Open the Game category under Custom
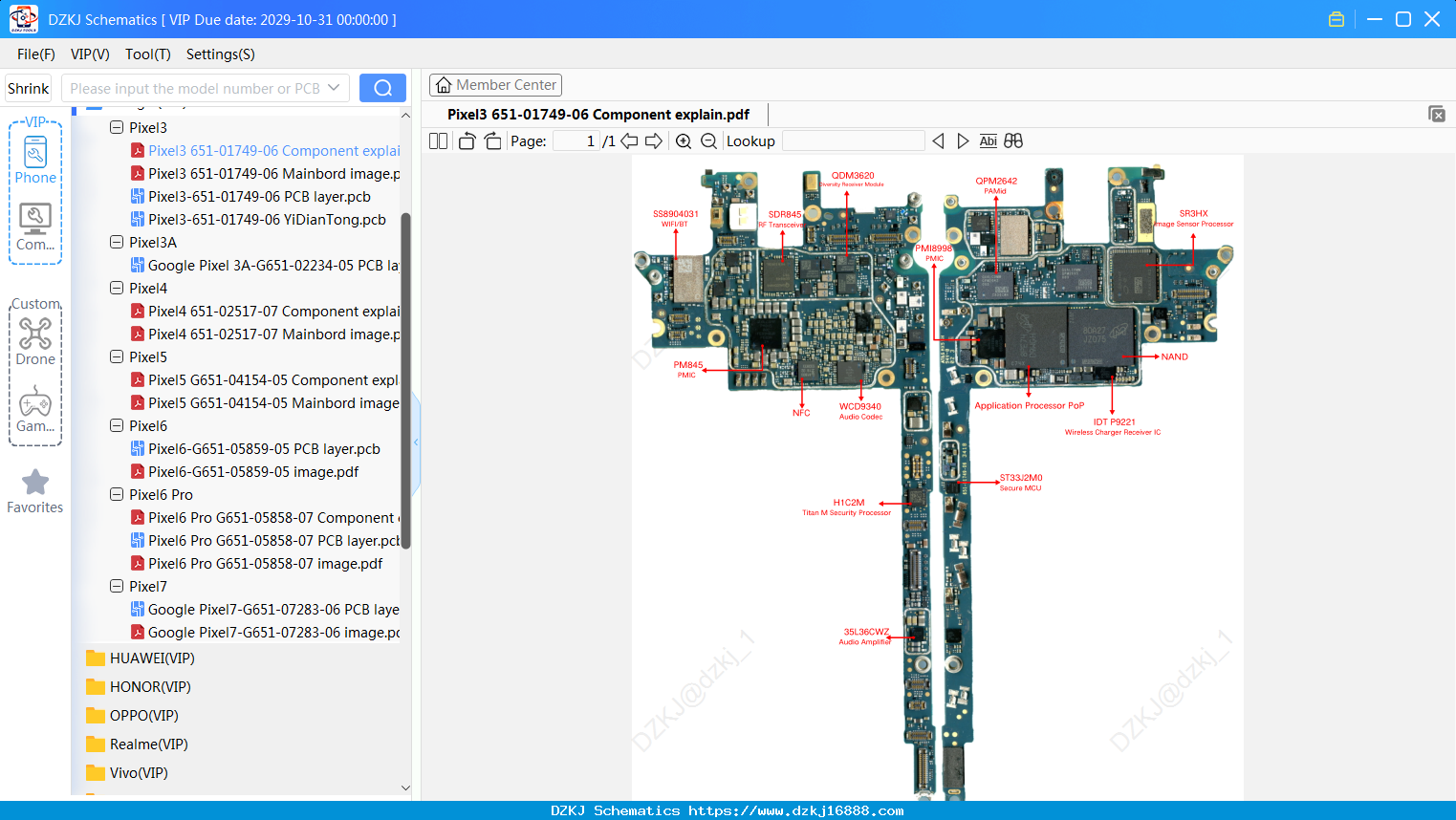Image resolution: width=1456 pixels, height=820 pixels. coord(35,408)
